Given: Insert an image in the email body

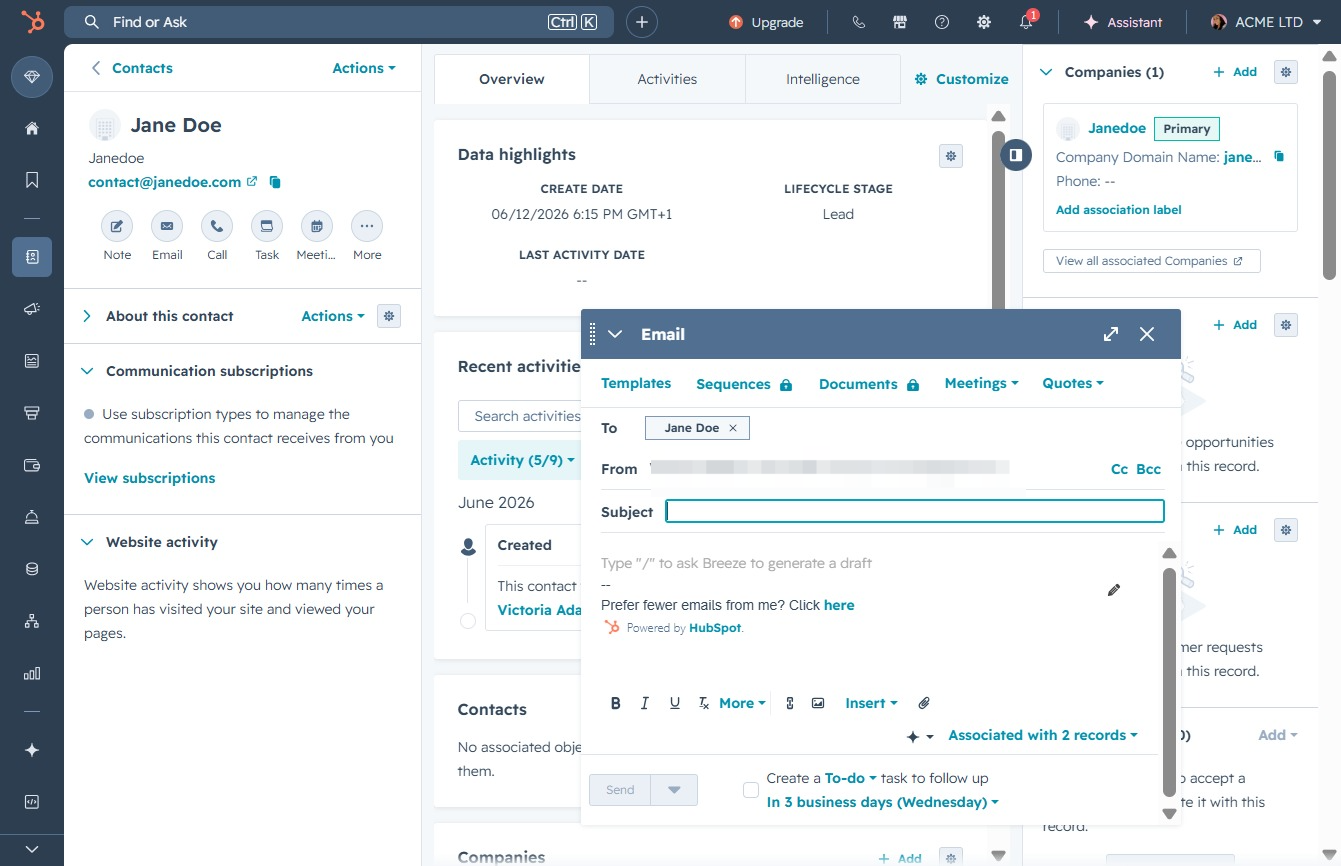Looking at the screenshot, I should tap(818, 703).
